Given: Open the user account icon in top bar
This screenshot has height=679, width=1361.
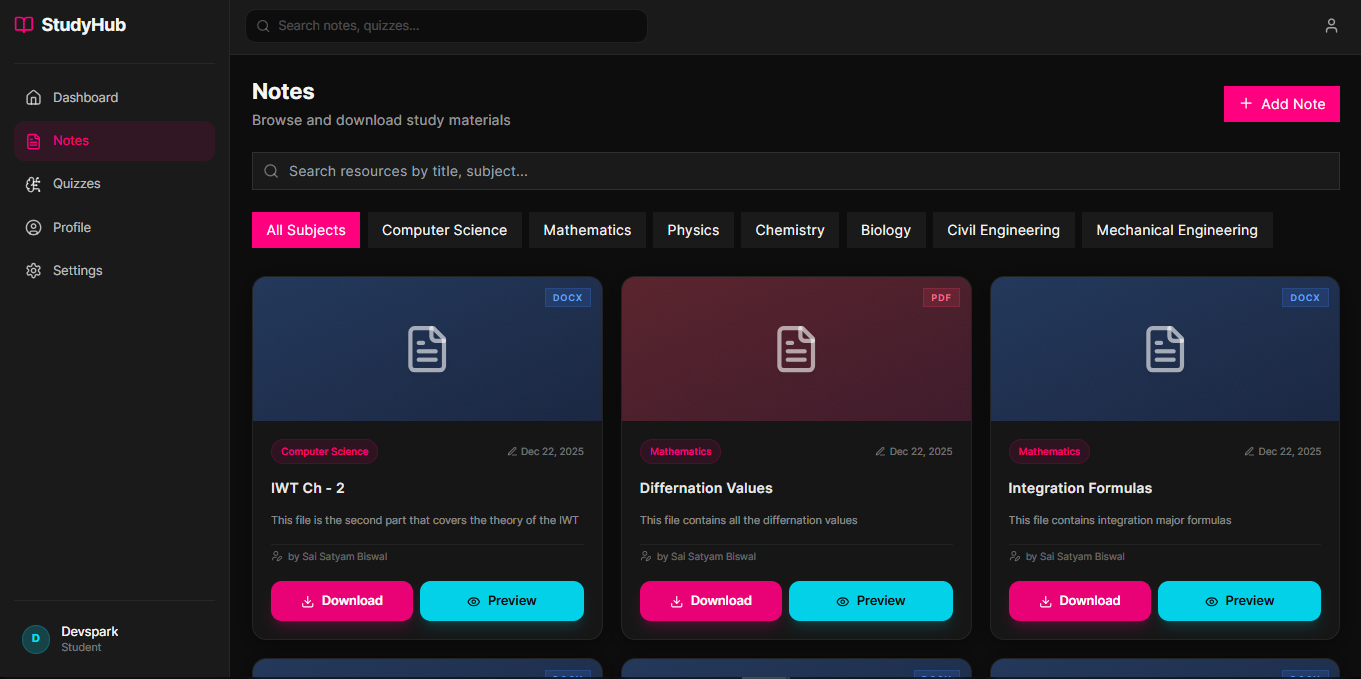Looking at the screenshot, I should coord(1331,26).
